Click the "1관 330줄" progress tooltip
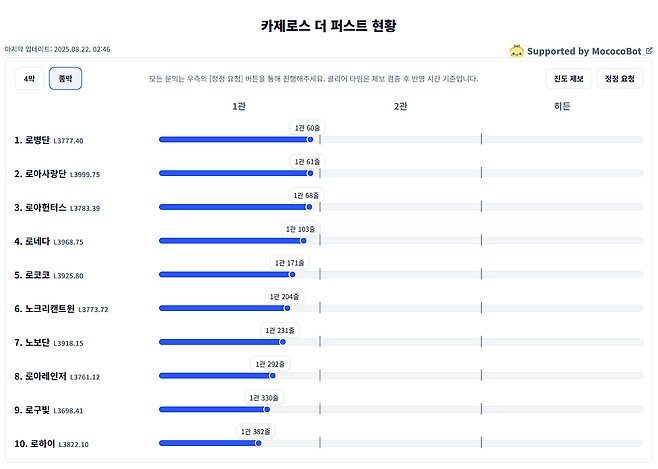The width and height of the screenshot is (658, 469). click(266, 398)
